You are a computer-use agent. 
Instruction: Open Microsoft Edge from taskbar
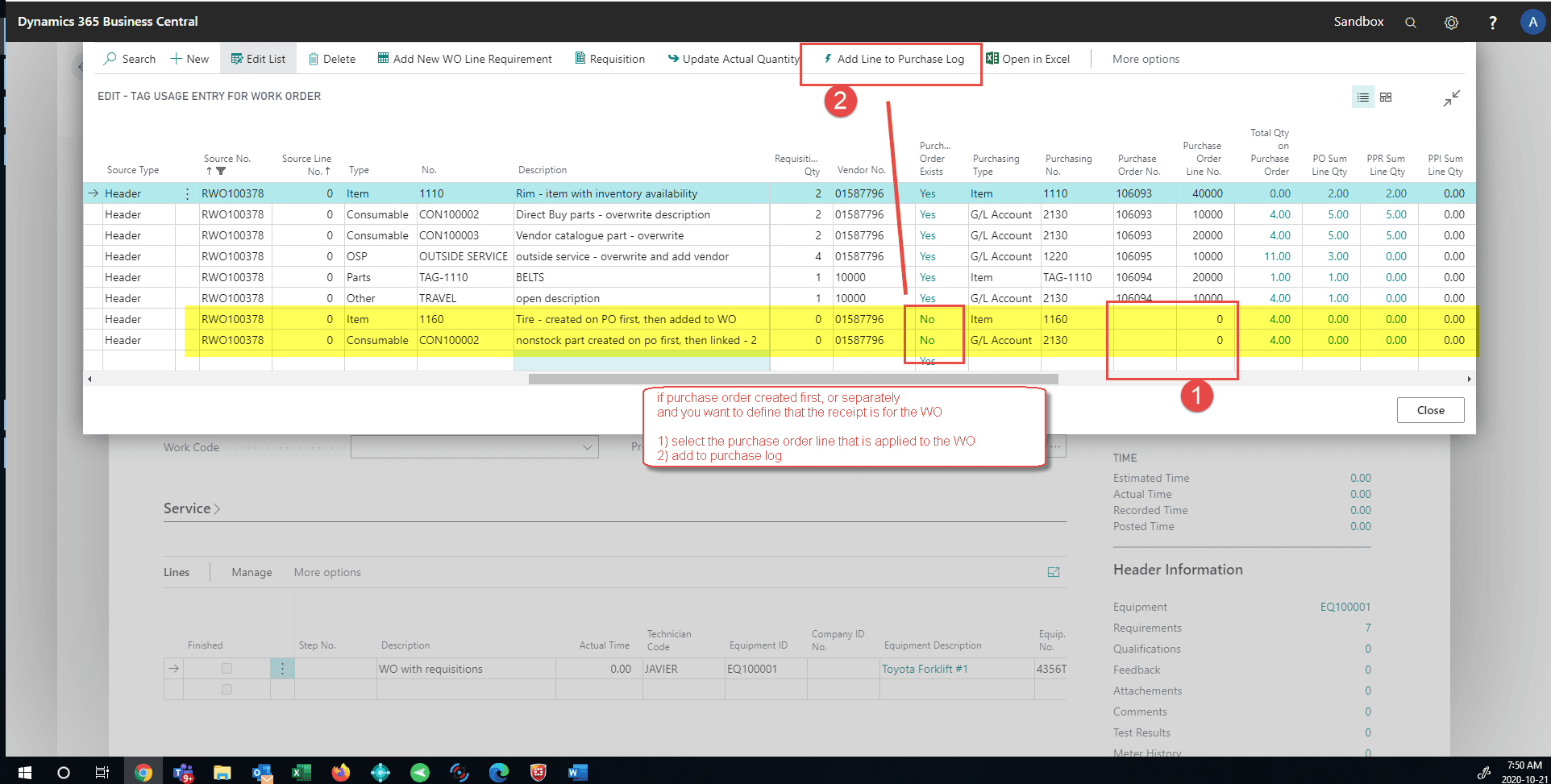click(x=499, y=773)
